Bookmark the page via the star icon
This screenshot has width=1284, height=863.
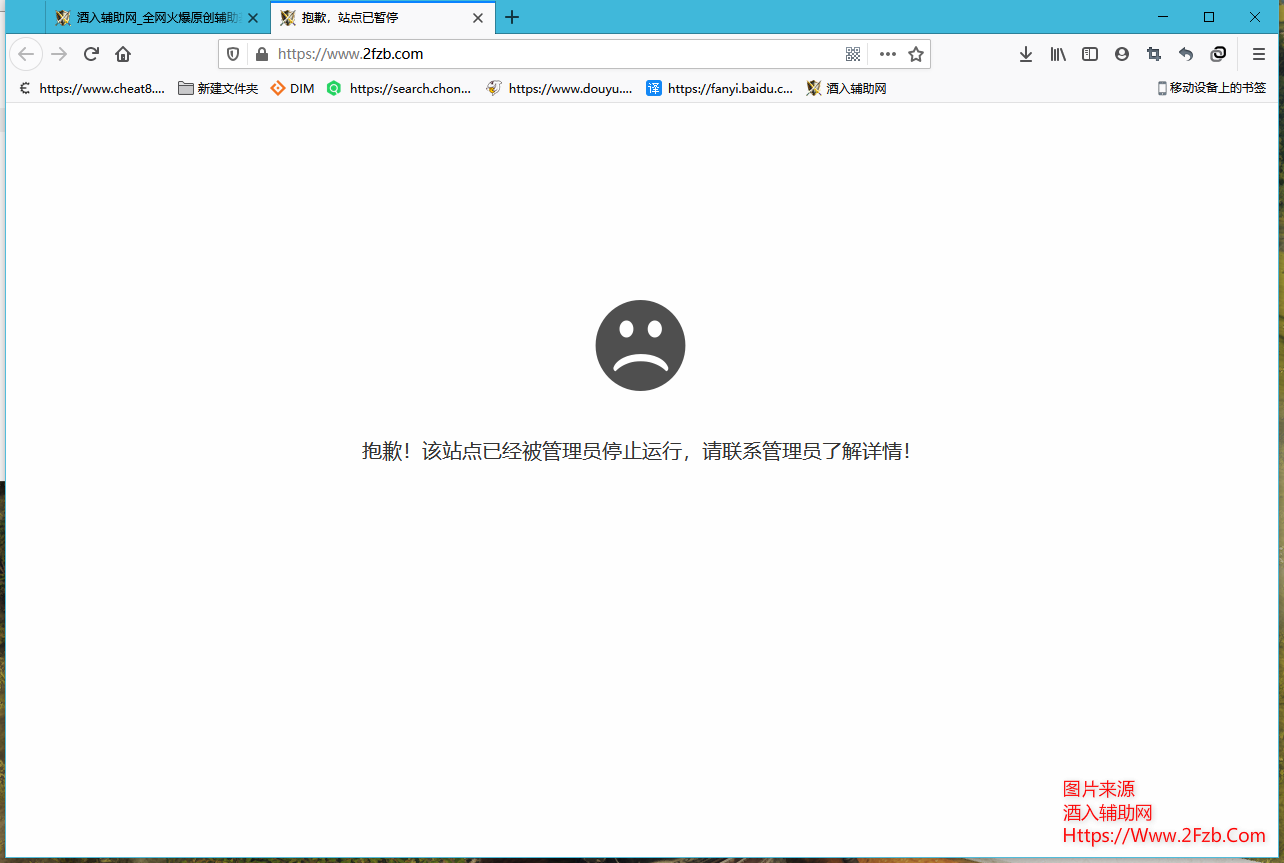(x=916, y=54)
